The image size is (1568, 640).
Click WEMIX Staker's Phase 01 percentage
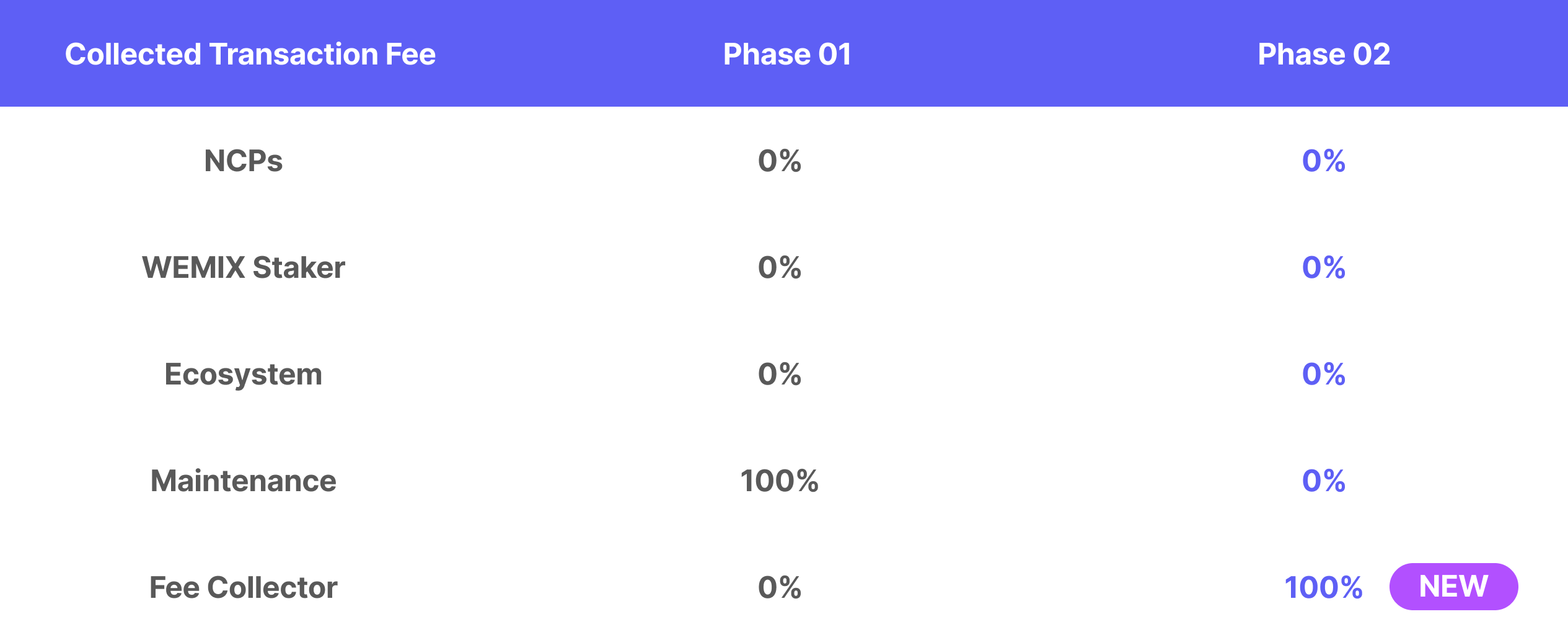tap(780, 268)
